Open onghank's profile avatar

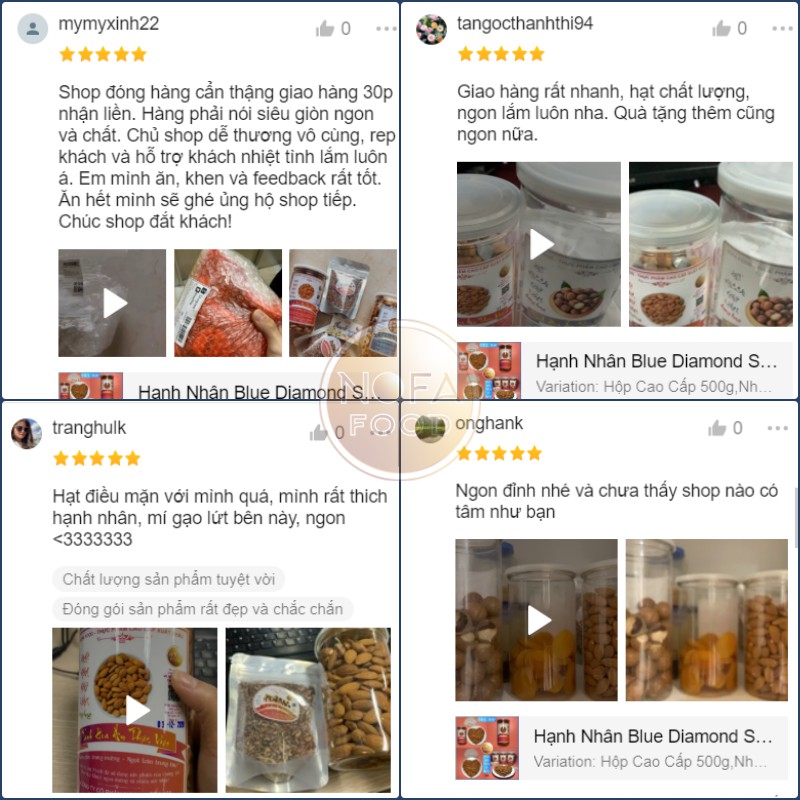click(430, 428)
